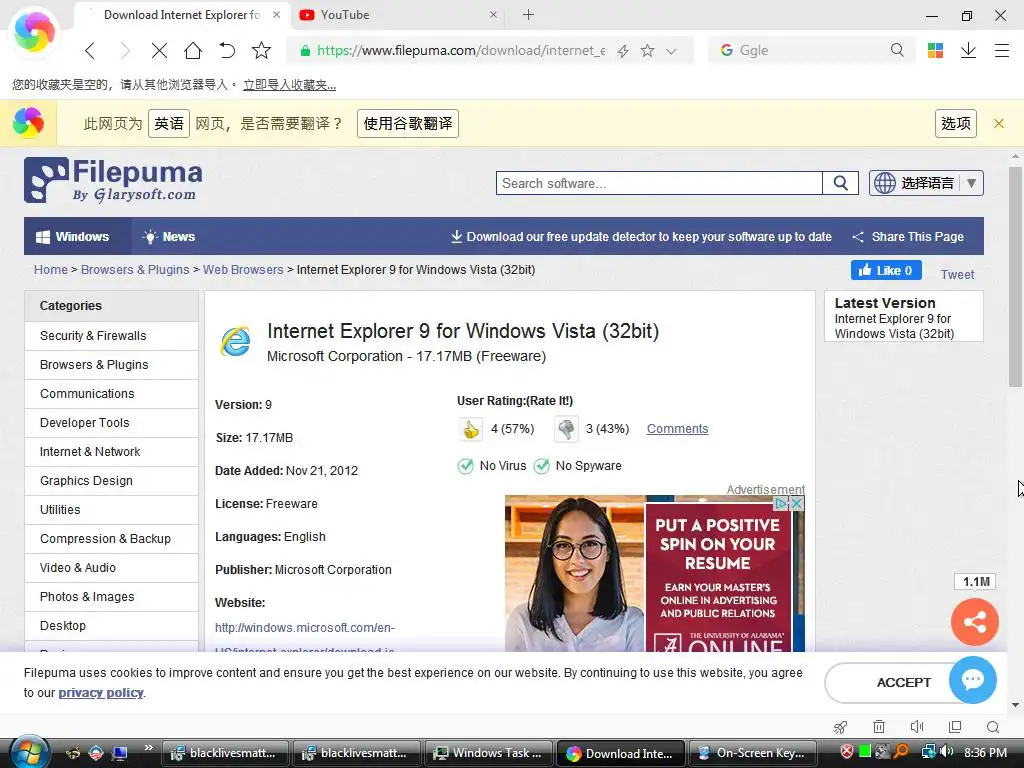The image size is (1024, 768).
Task: Click the resume advertisement image
Action: (654, 574)
